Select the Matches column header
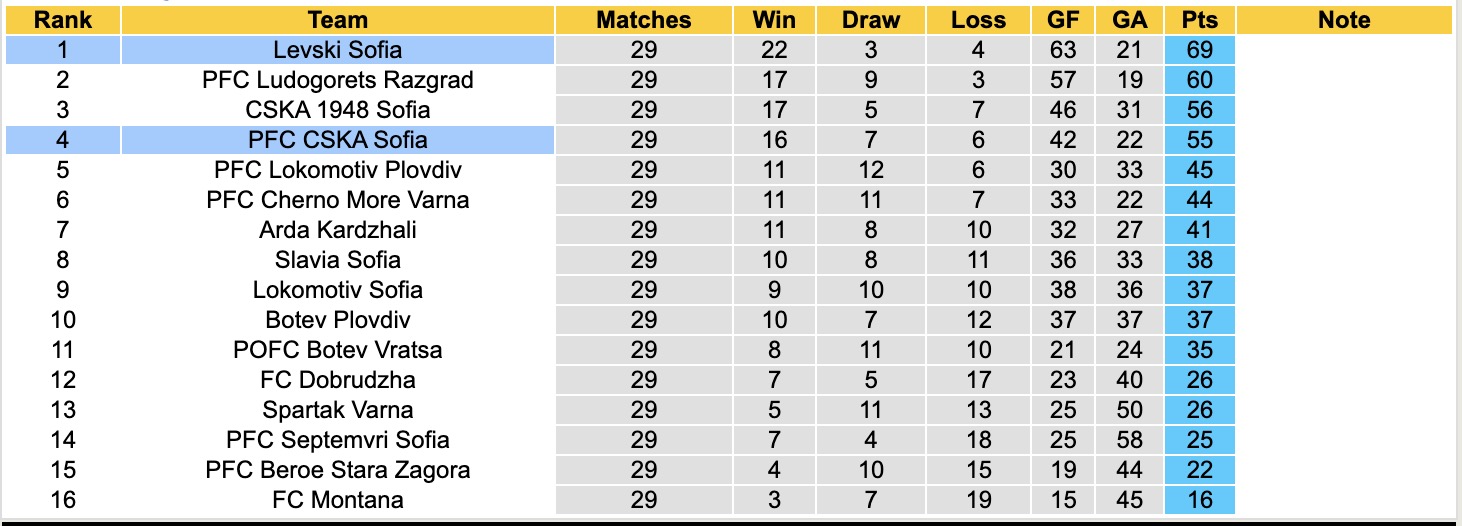 click(x=643, y=20)
